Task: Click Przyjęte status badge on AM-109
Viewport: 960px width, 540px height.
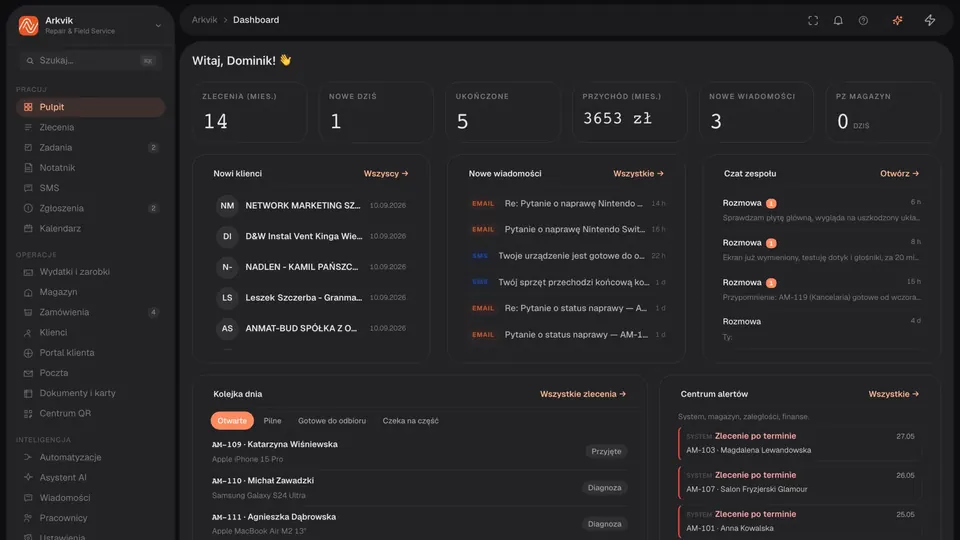Action: click(x=606, y=451)
